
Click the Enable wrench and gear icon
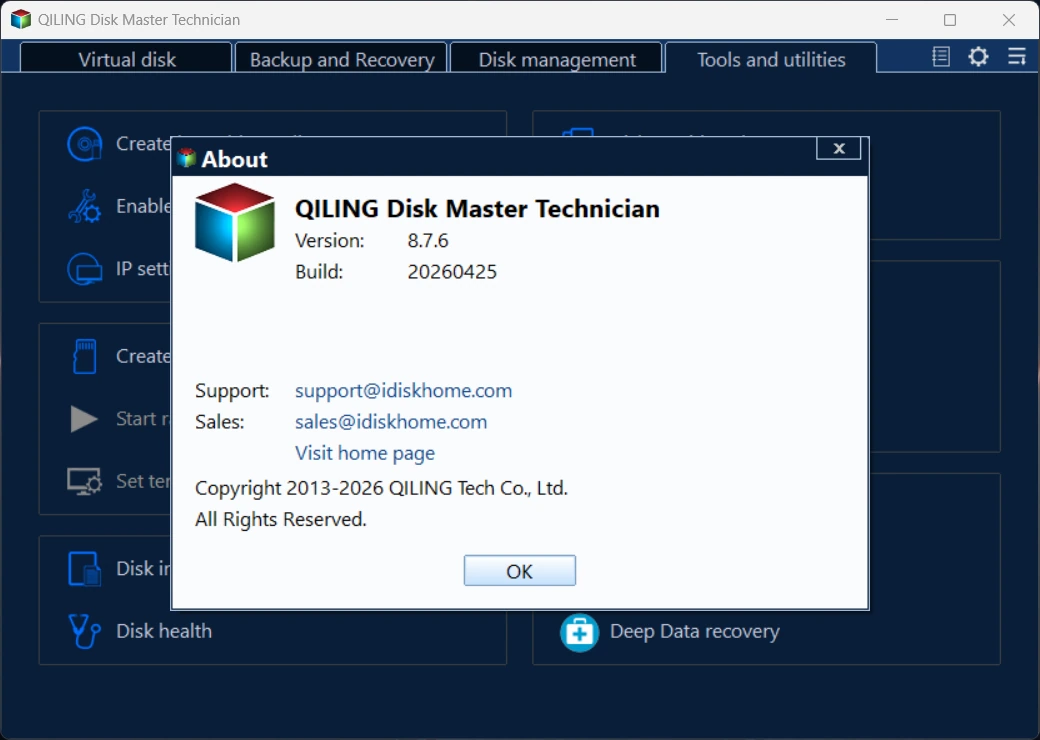tap(84, 206)
